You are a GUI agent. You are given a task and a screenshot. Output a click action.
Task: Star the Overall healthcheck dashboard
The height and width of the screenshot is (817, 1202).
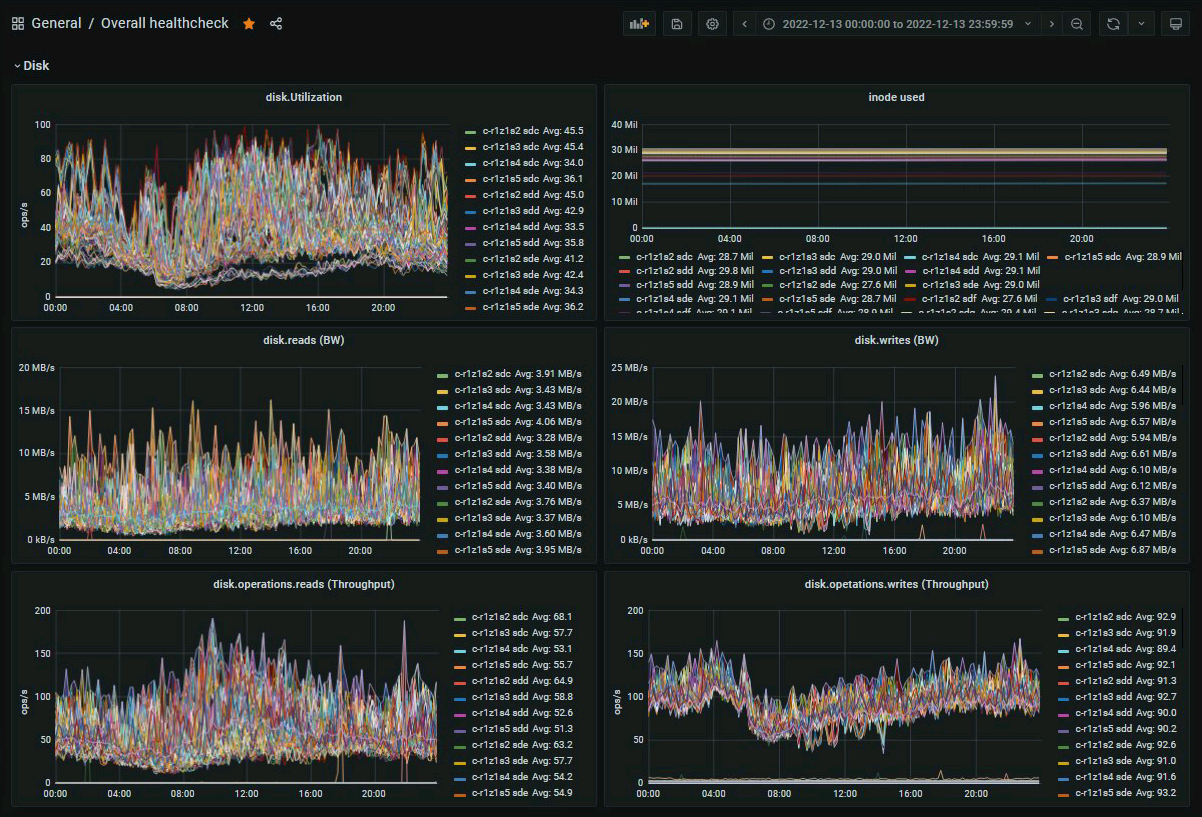click(x=249, y=24)
